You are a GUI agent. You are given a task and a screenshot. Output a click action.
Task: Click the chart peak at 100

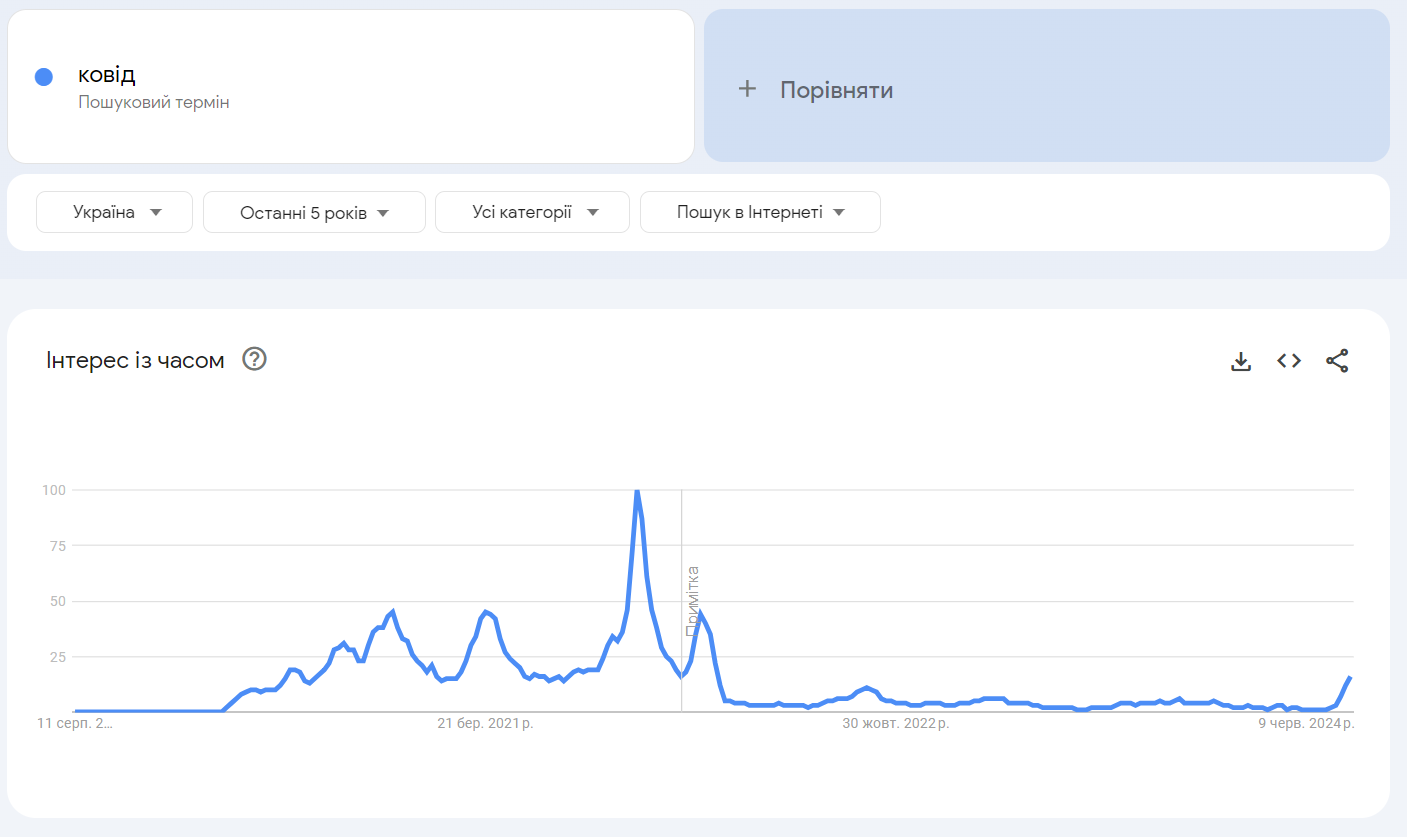tap(637, 490)
